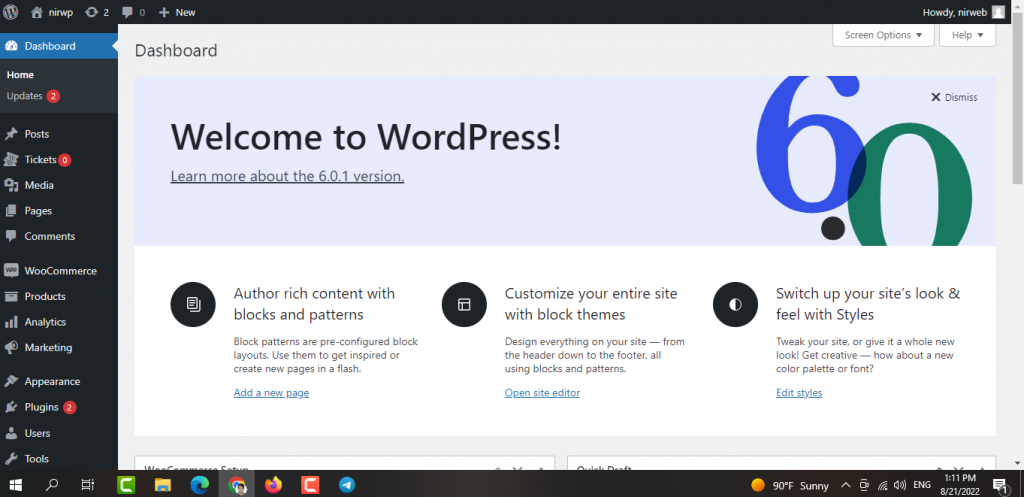Click the user avatar in admin bar

(999, 12)
